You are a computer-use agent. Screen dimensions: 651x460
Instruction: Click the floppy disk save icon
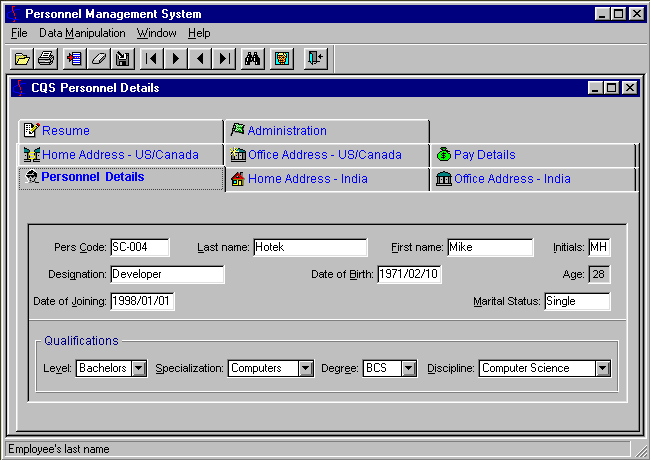(123, 59)
